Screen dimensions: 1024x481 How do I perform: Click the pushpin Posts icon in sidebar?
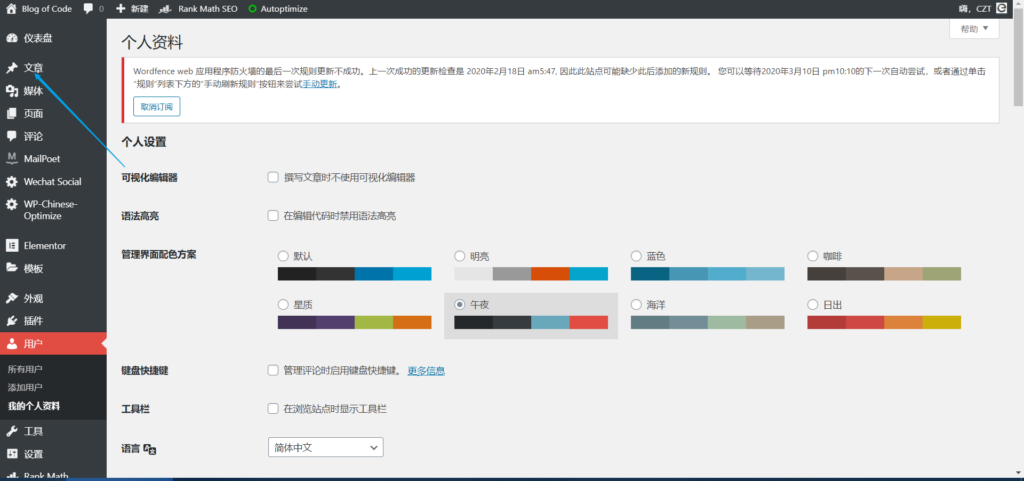(x=12, y=68)
